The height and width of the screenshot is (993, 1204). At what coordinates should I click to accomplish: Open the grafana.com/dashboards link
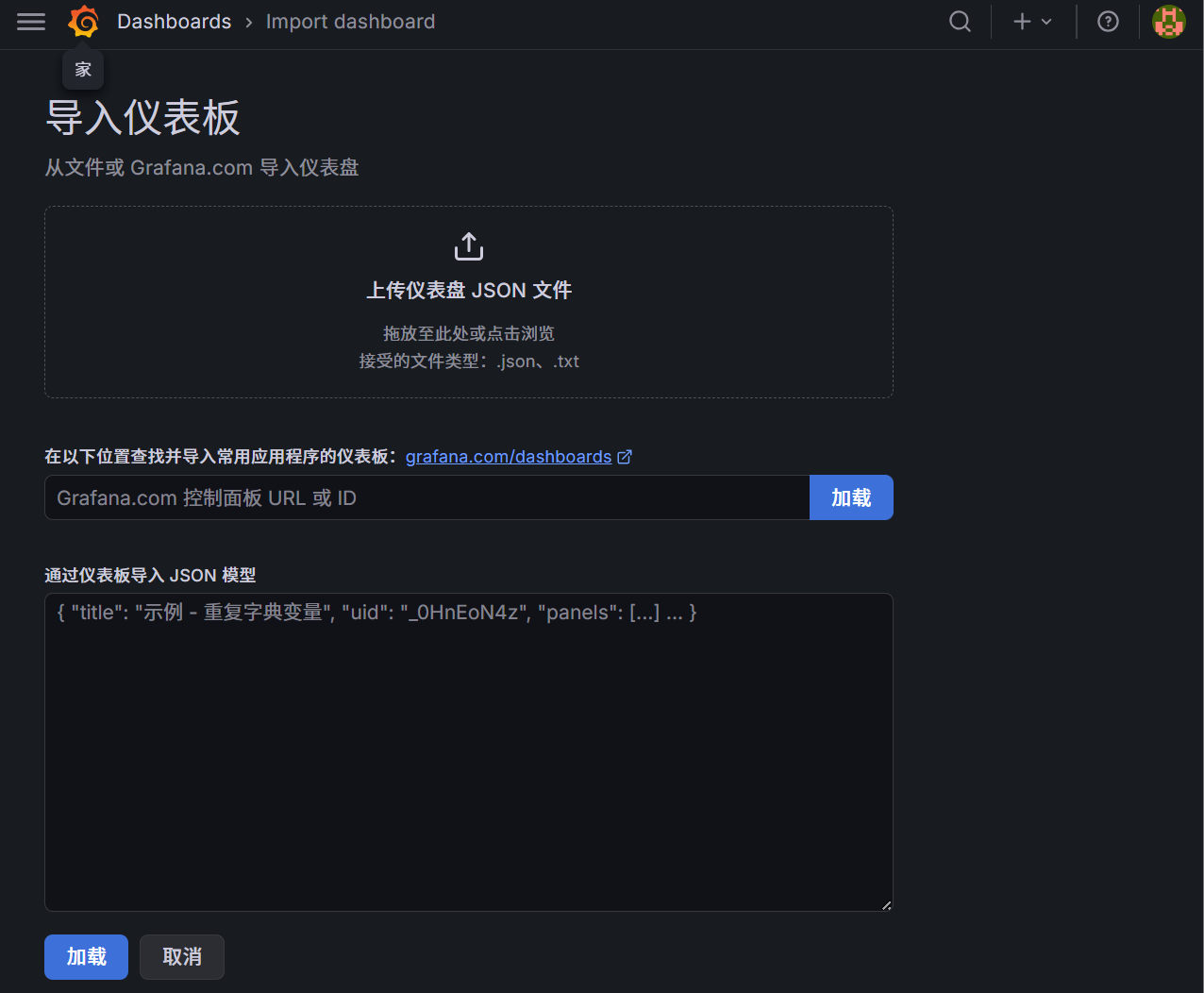pos(509,457)
